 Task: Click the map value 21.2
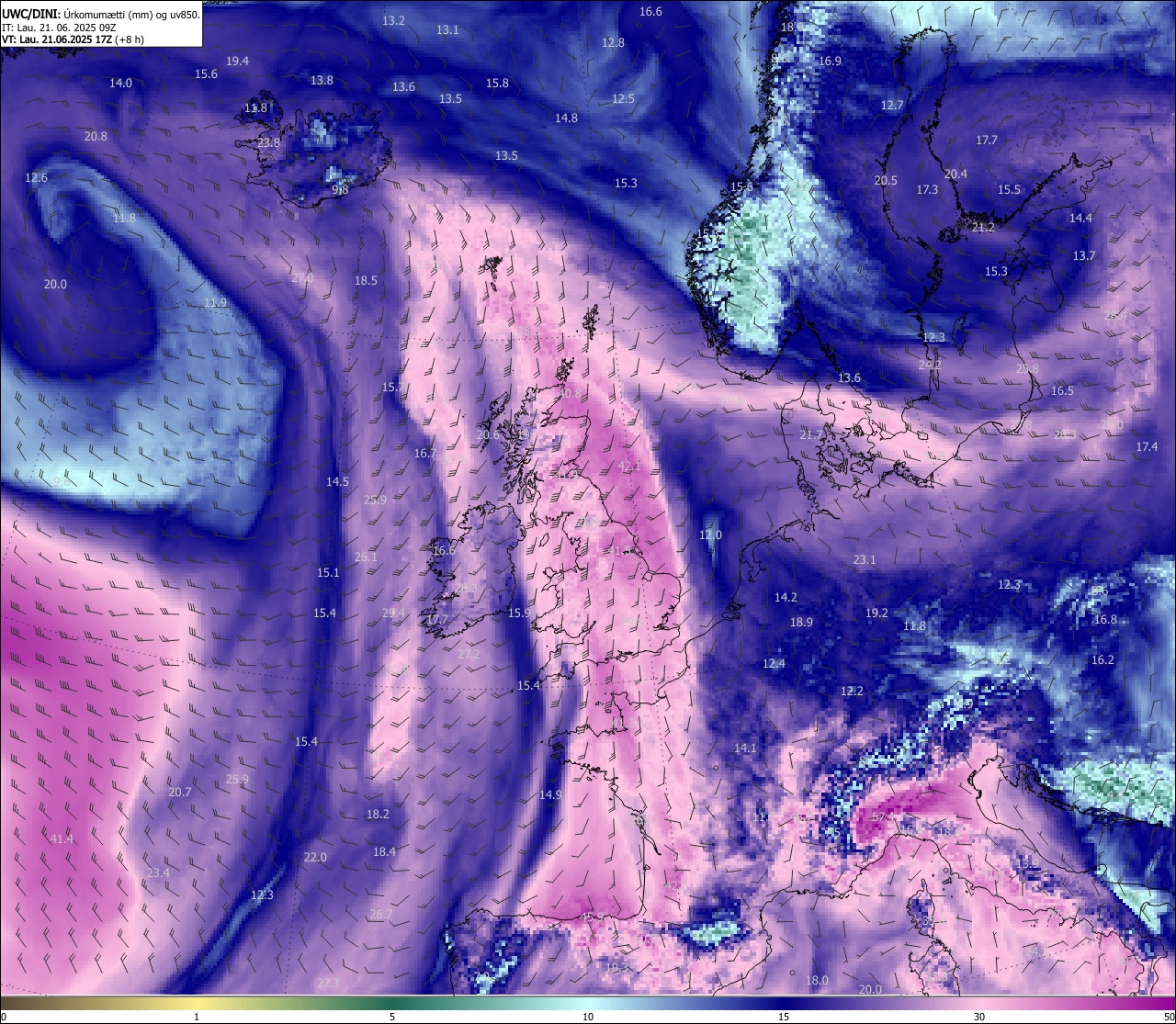(x=983, y=227)
